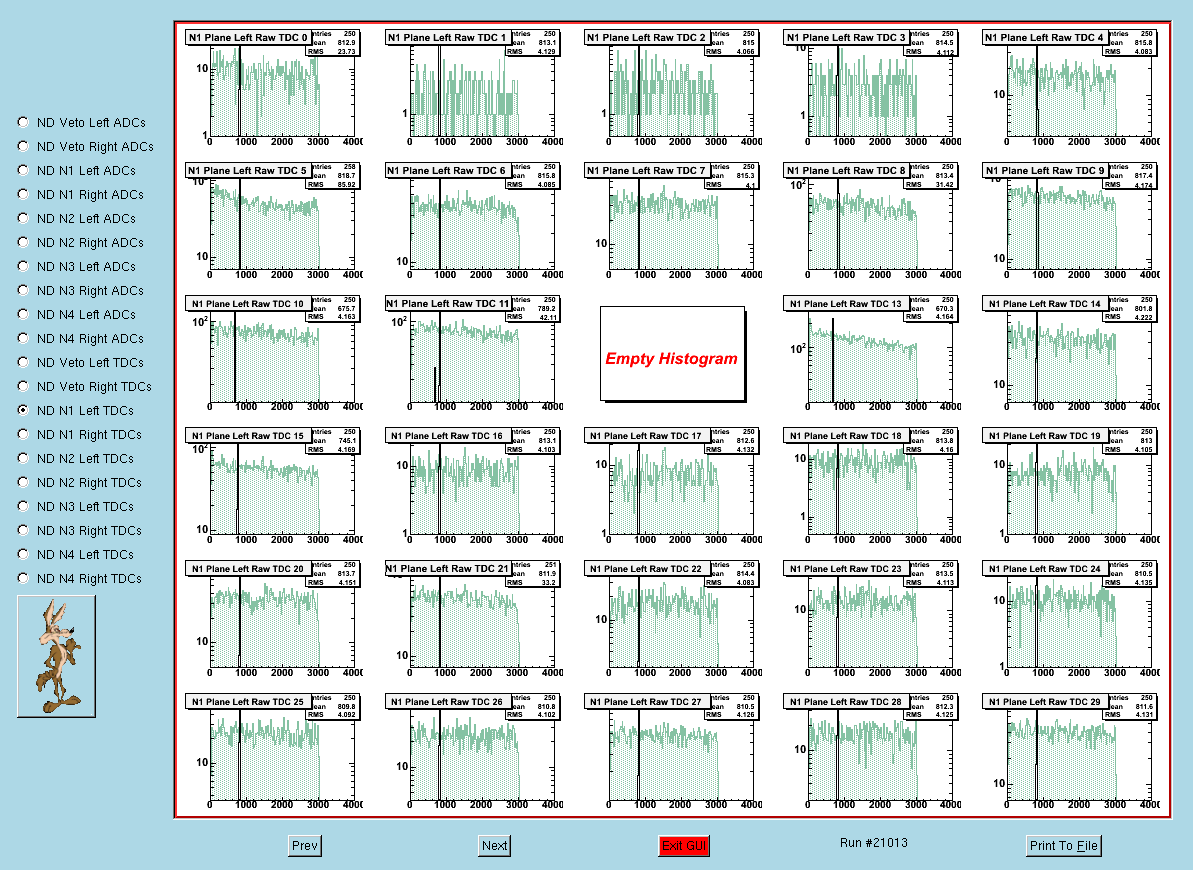This screenshot has height=870, width=1193.
Task: Switch to ND Veto Left TDCs
Action: pyautogui.click(x=23, y=362)
